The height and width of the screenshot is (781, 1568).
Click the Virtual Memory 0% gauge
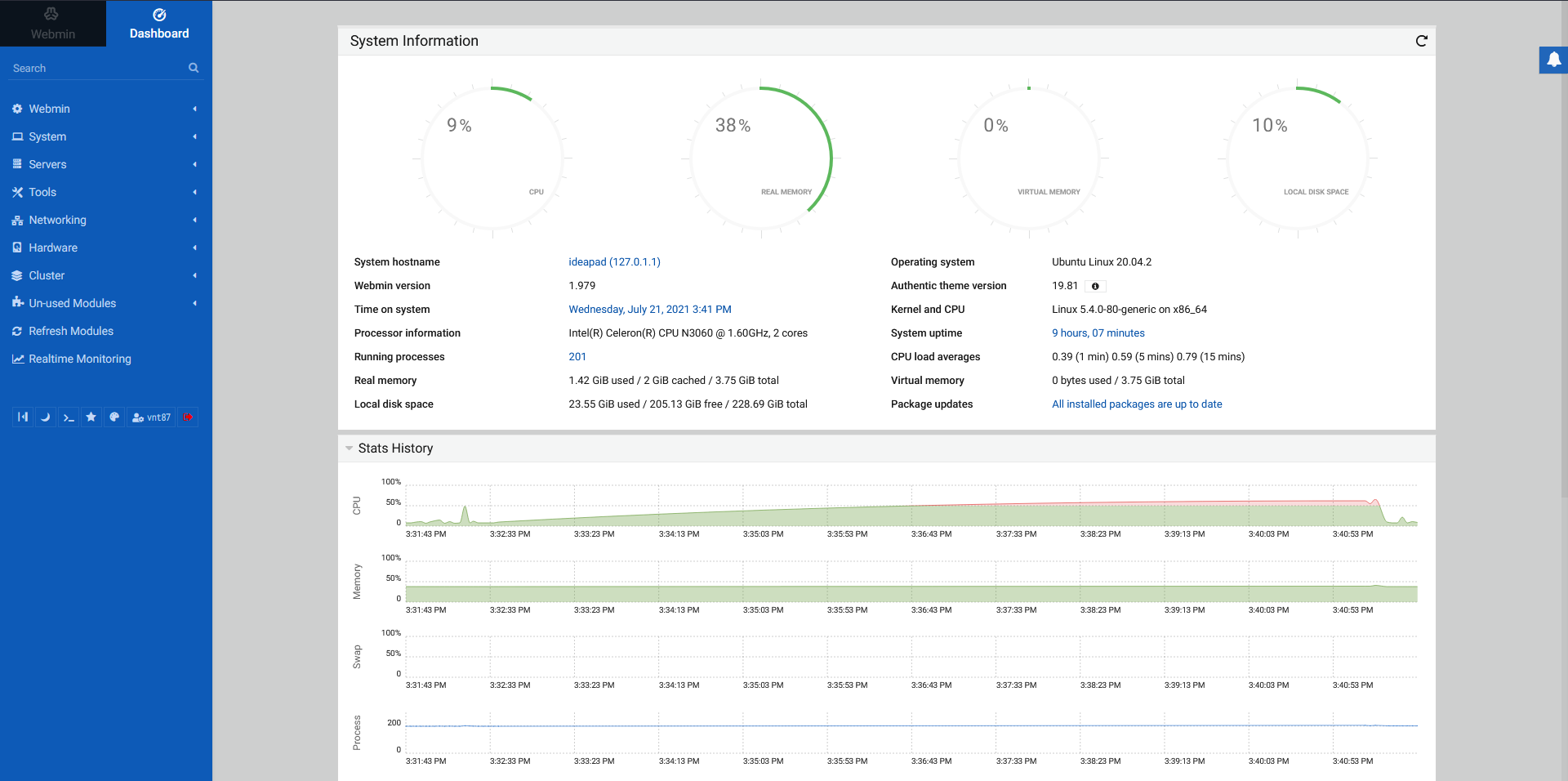pyautogui.click(x=1029, y=158)
